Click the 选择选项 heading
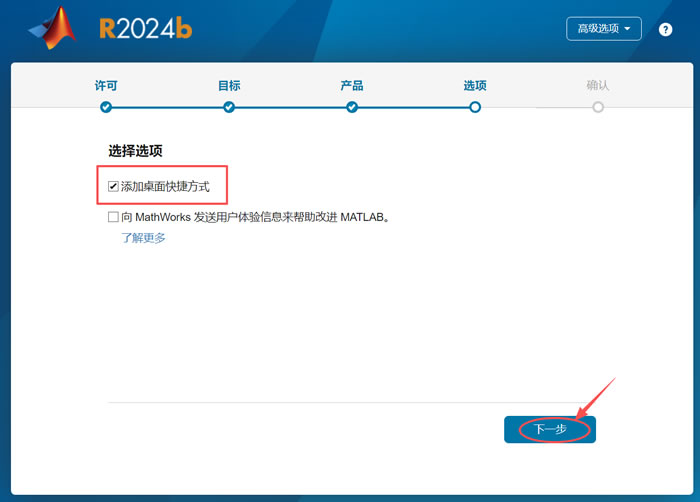The width and height of the screenshot is (700, 502). click(x=135, y=151)
